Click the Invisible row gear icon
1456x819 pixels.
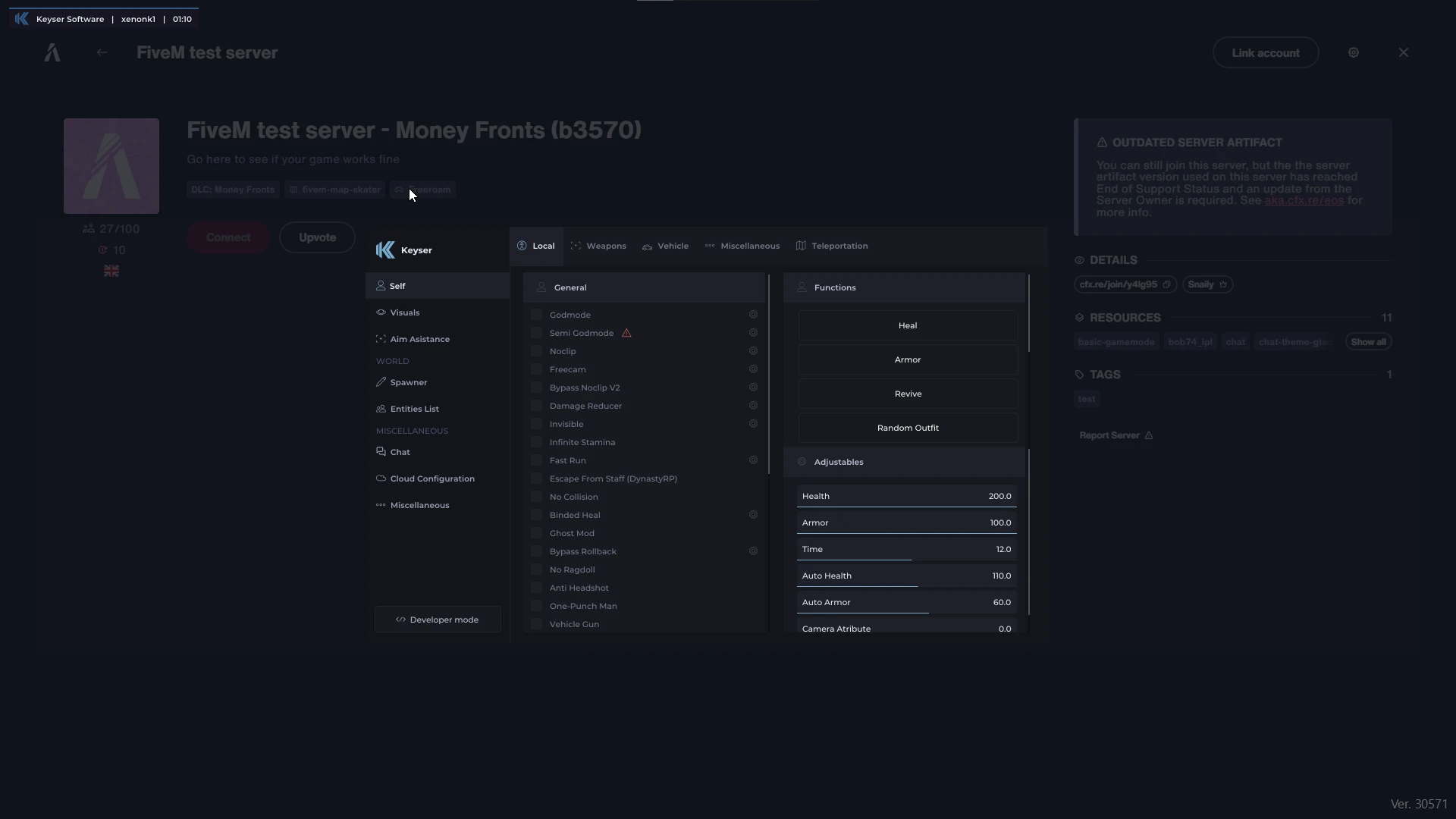753,424
